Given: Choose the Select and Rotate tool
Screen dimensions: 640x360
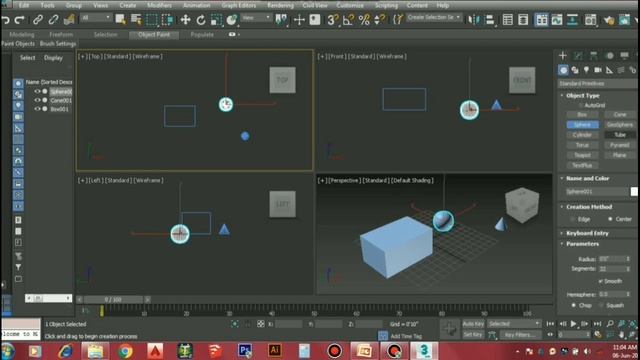Looking at the screenshot, I should pos(201,19).
